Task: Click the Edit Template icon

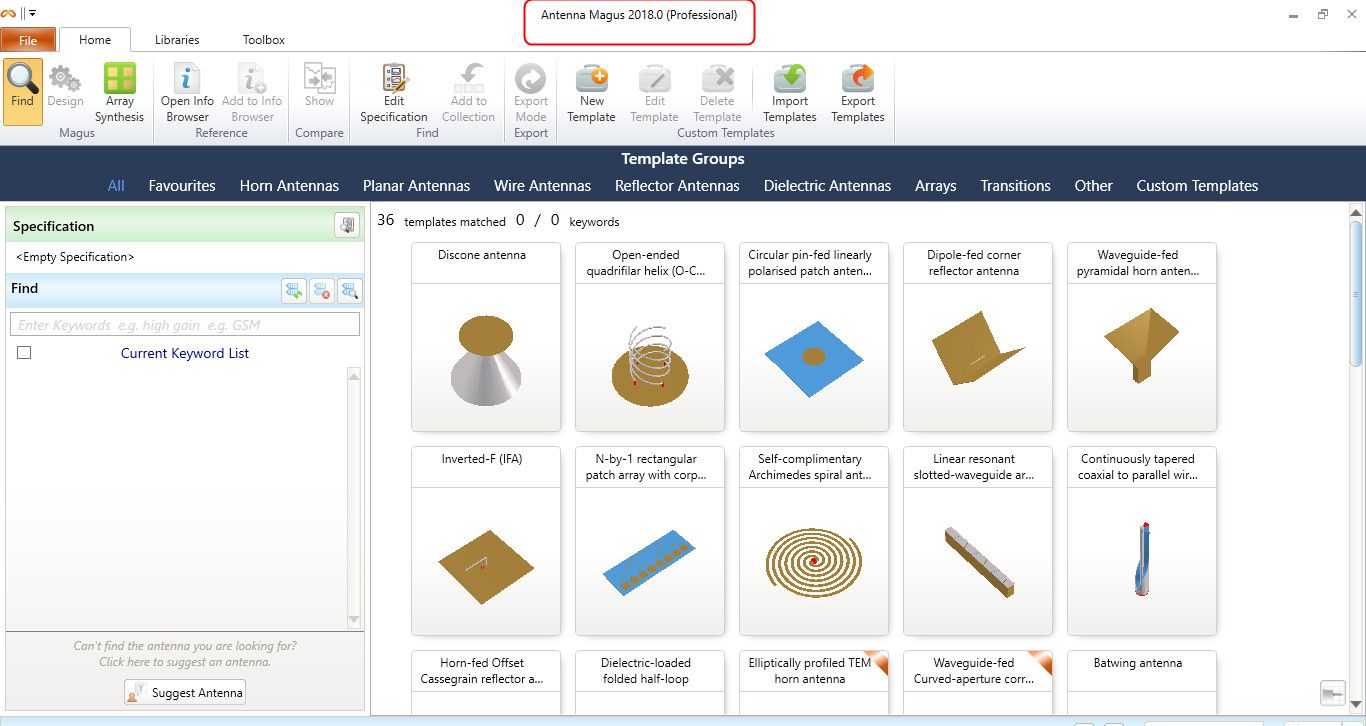Action: coord(655,79)
